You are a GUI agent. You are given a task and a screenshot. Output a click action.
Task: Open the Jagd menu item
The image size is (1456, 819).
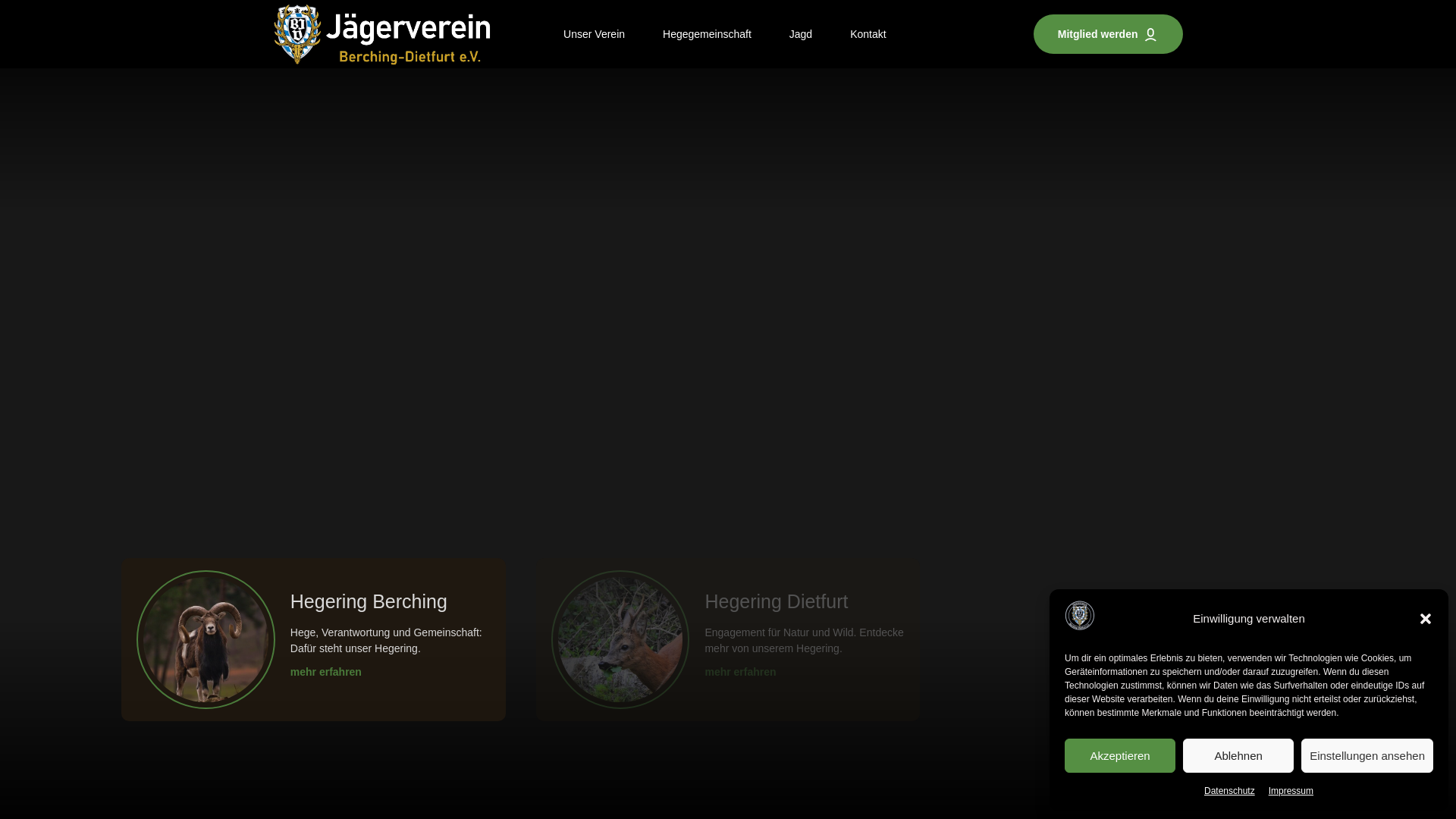(800, 34)
